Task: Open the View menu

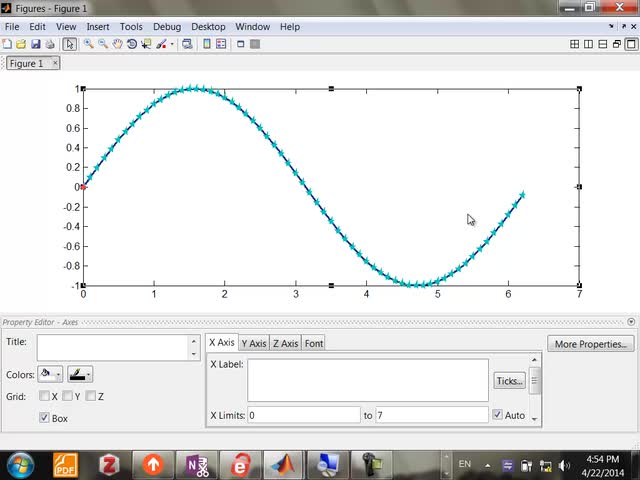Action: point(66,27)
